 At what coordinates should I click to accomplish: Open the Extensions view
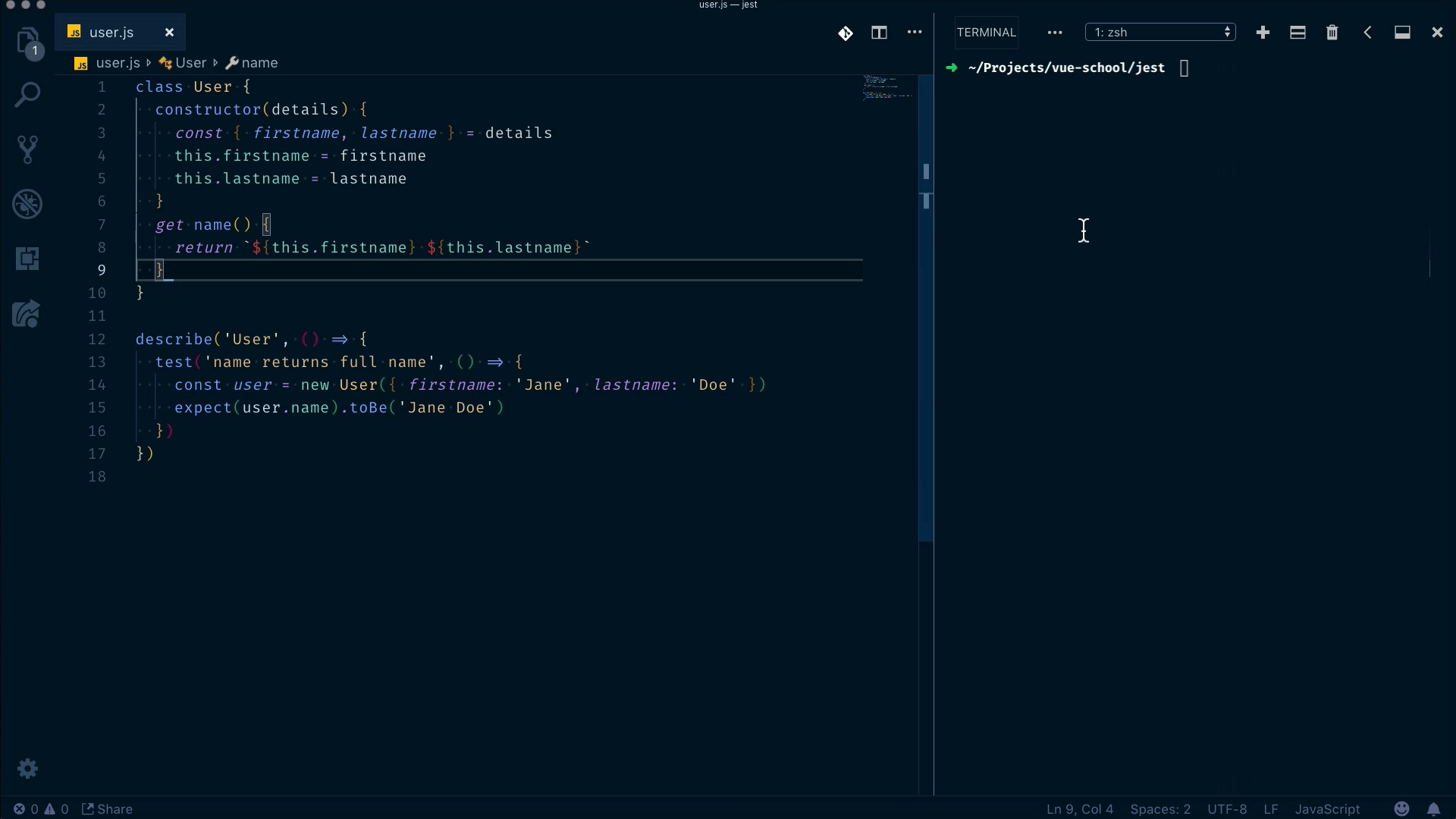coord(28,259)
